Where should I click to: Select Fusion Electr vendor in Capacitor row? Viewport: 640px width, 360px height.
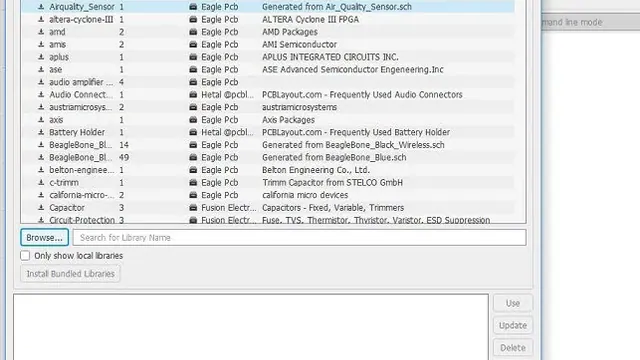(229, 208)
